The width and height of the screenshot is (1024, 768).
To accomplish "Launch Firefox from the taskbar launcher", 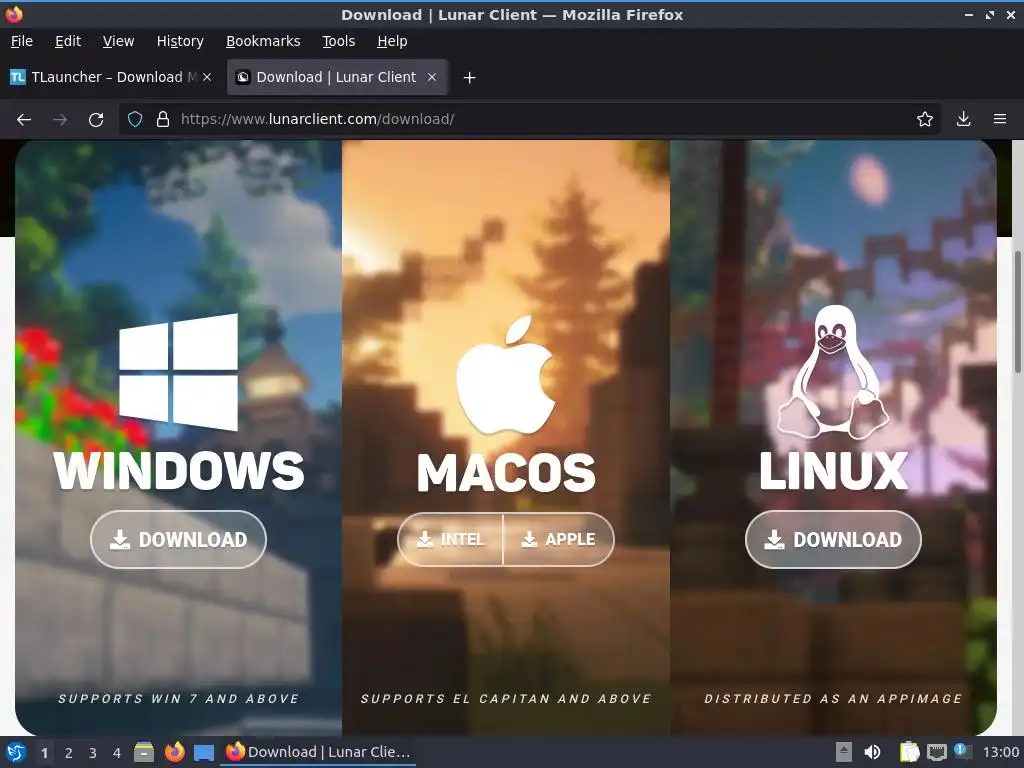I will pos(174,752).
